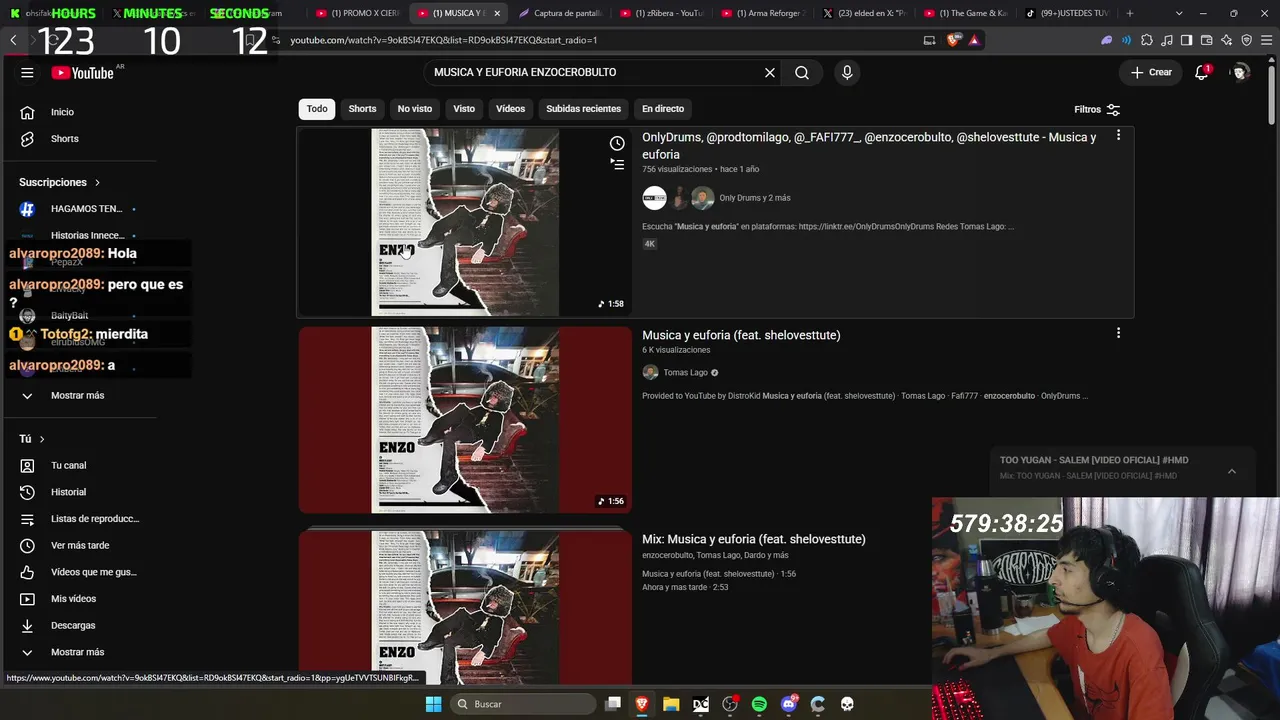Switch to the 'PROMO X CIERRE' tab
This screenshot has width=1280, height=720.
tap(356, 13)
